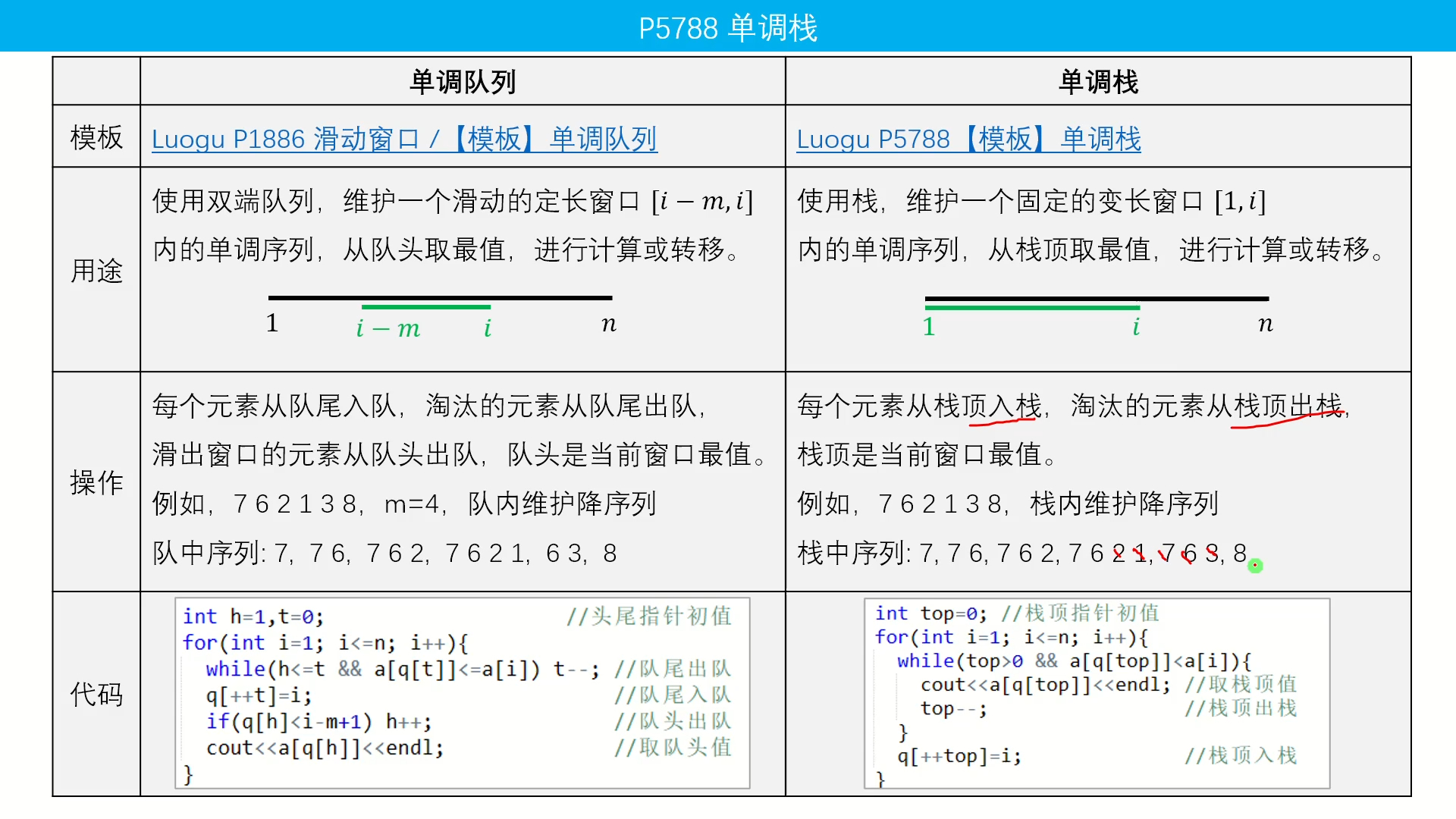Click the code line 'while(top>0 && a[q[top]]<a[i]){'
Screen dimensions: 1456x819
coord(1074,661)
